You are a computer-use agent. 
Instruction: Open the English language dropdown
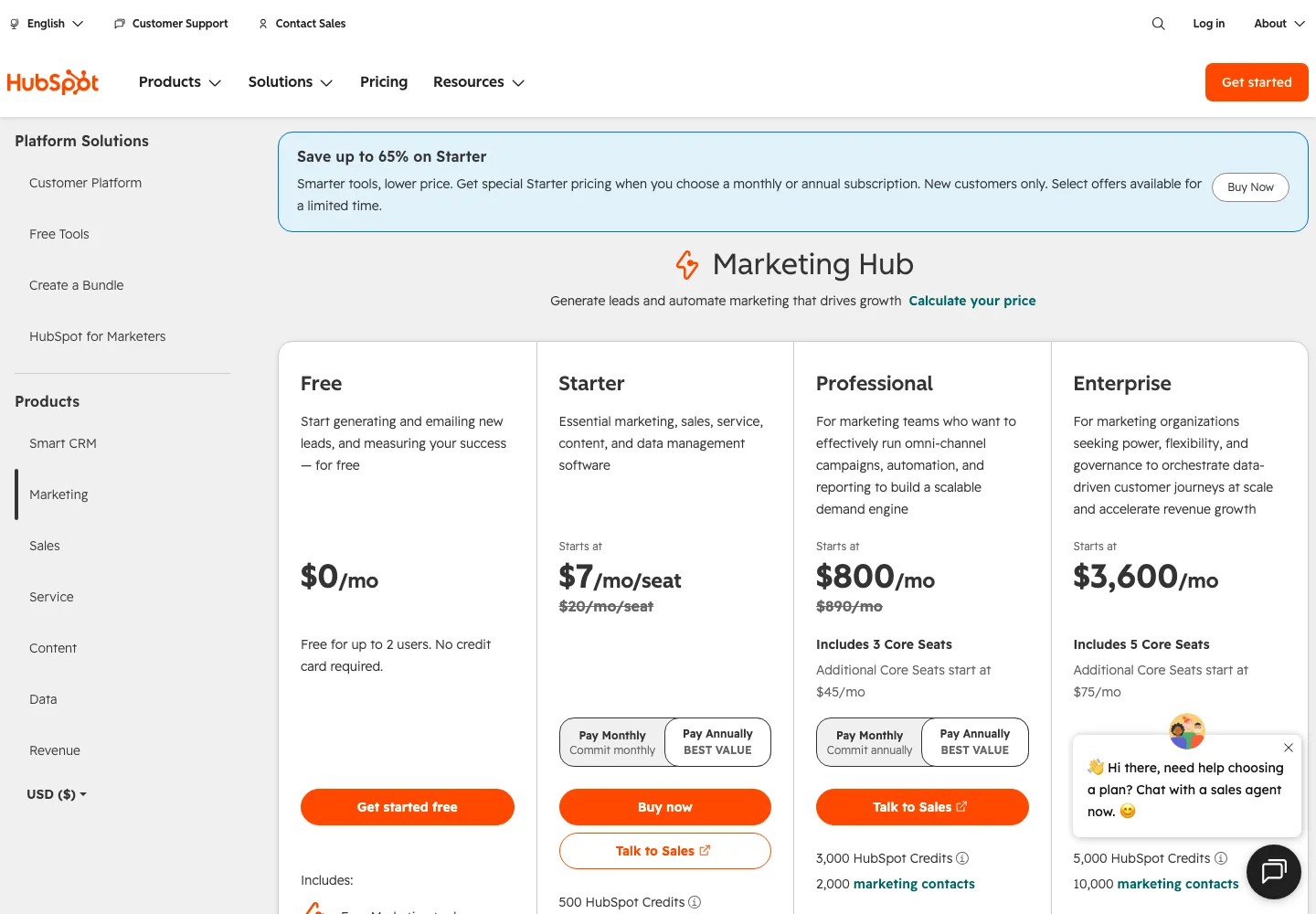coord(47,24)
